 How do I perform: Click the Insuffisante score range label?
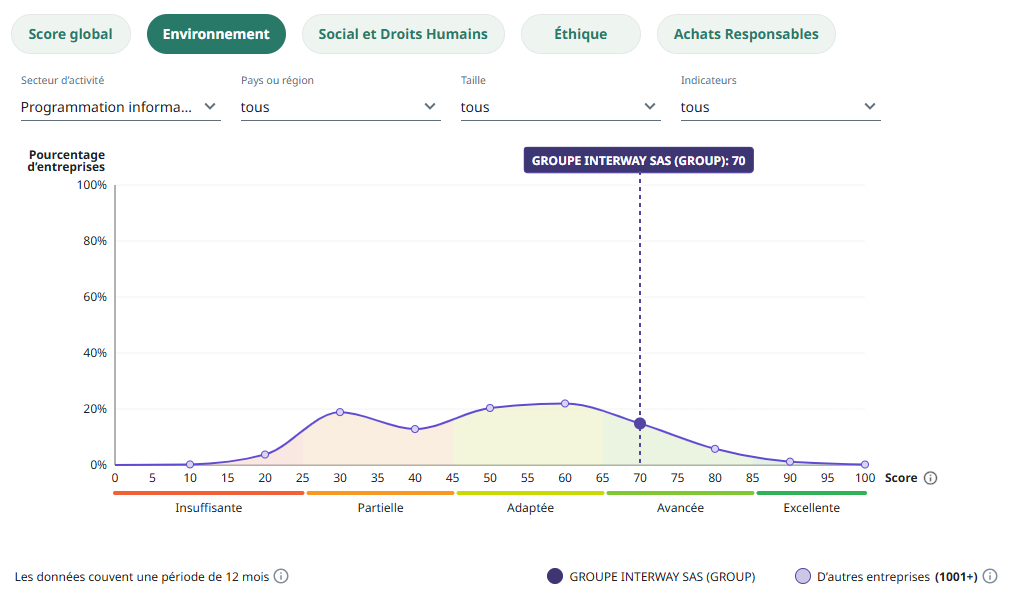click(208, 508)
